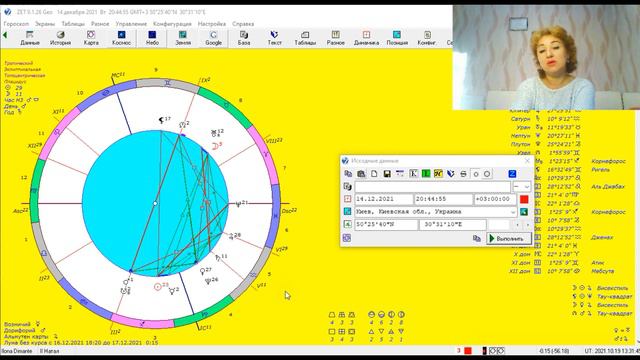Click the calendar icon beside date field
This screenshot has width=640, height=360.
(347, 199)
